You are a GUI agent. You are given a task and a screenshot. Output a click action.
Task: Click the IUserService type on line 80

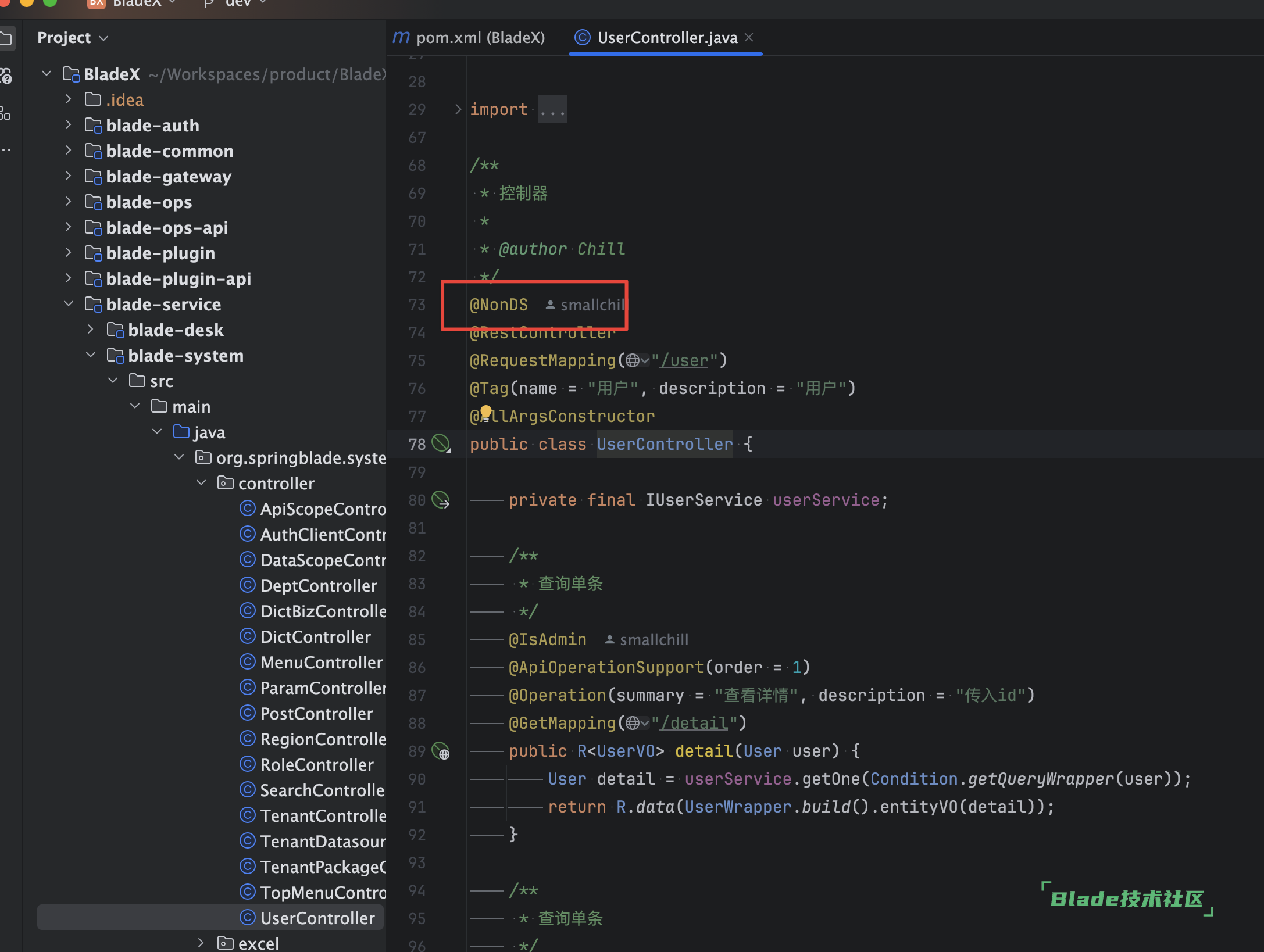[704, 500]
